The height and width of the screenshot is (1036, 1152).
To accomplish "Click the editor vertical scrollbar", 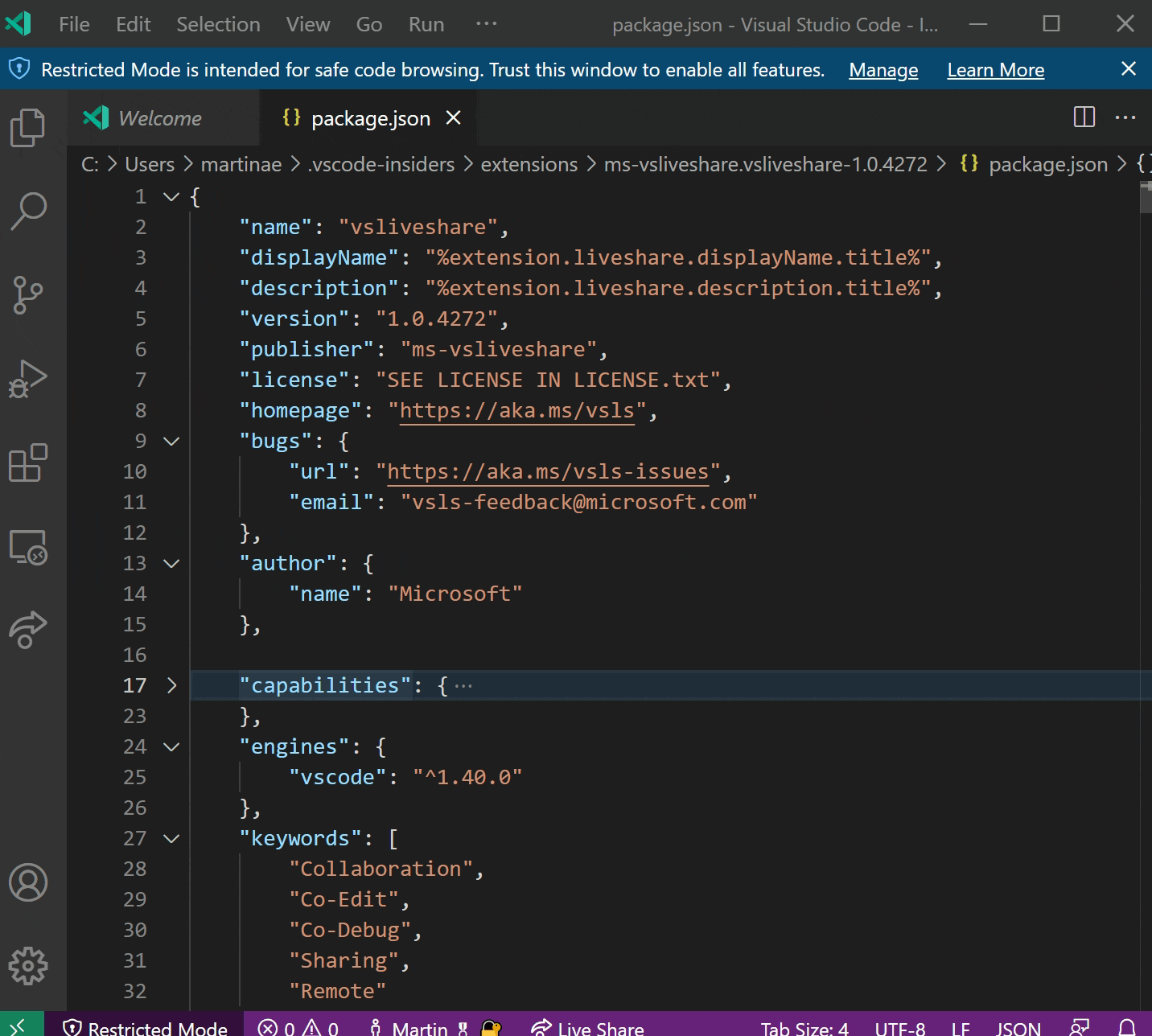I will pyautogui.click(x=1145, y=197).
